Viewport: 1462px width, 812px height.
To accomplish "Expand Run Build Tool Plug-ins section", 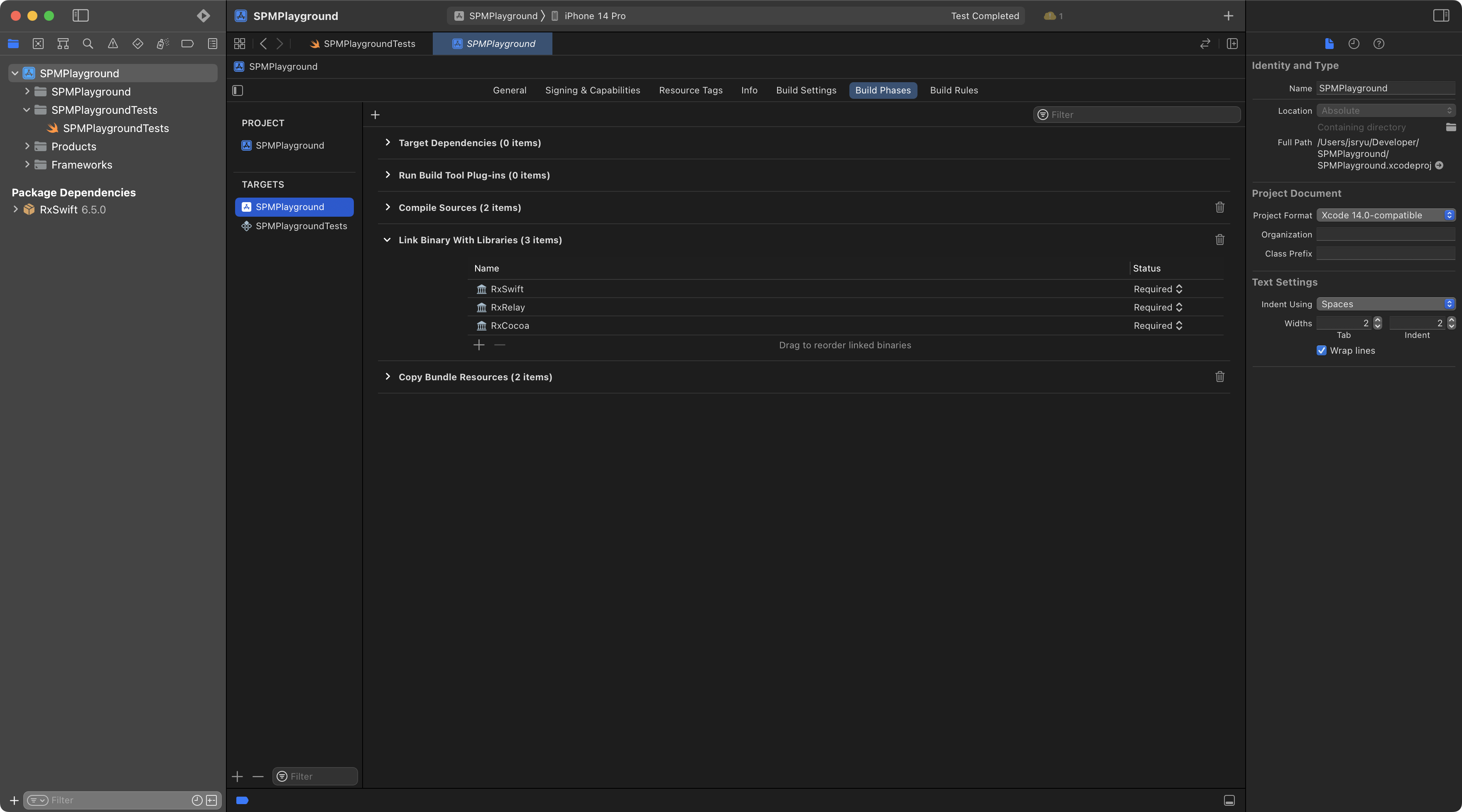I will click(x=388, y=175).
